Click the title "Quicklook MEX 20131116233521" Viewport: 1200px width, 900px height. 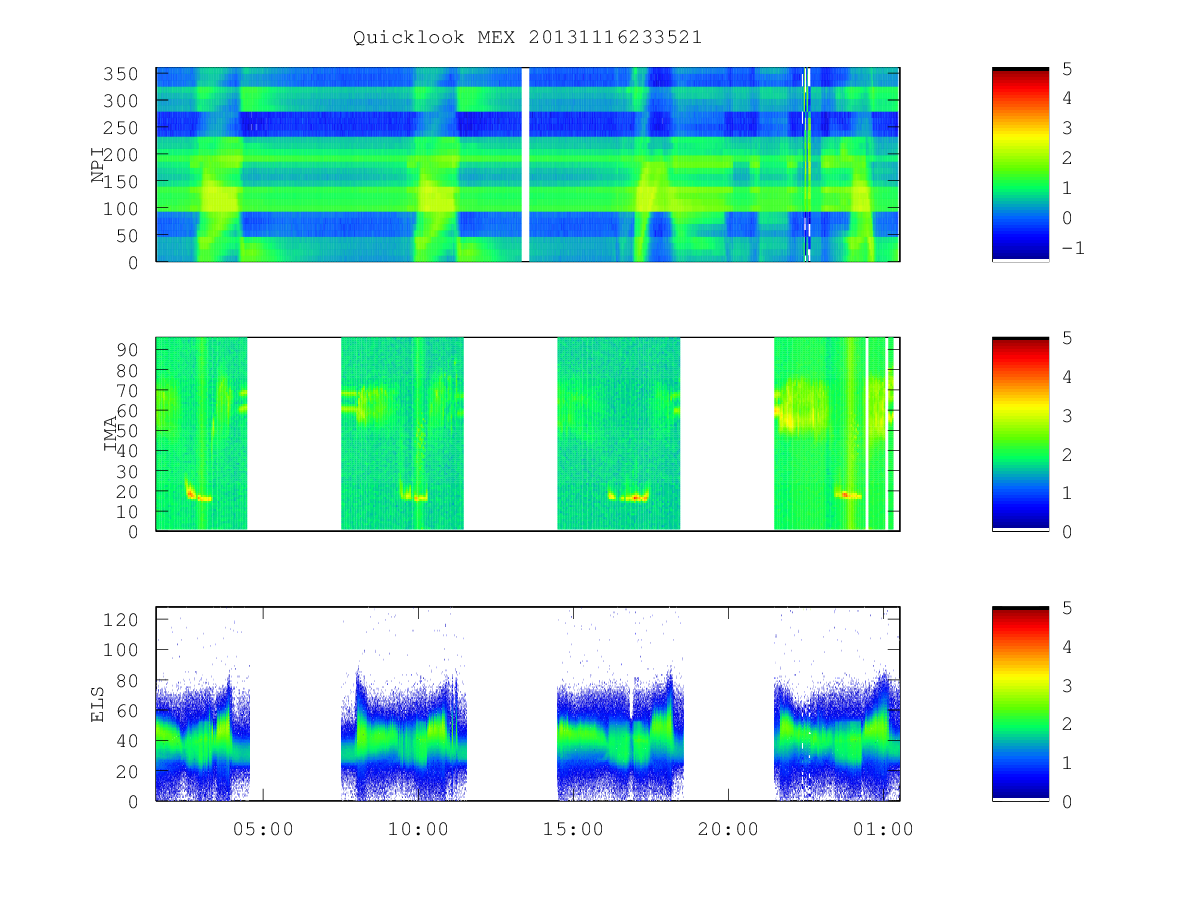point(527,37)
